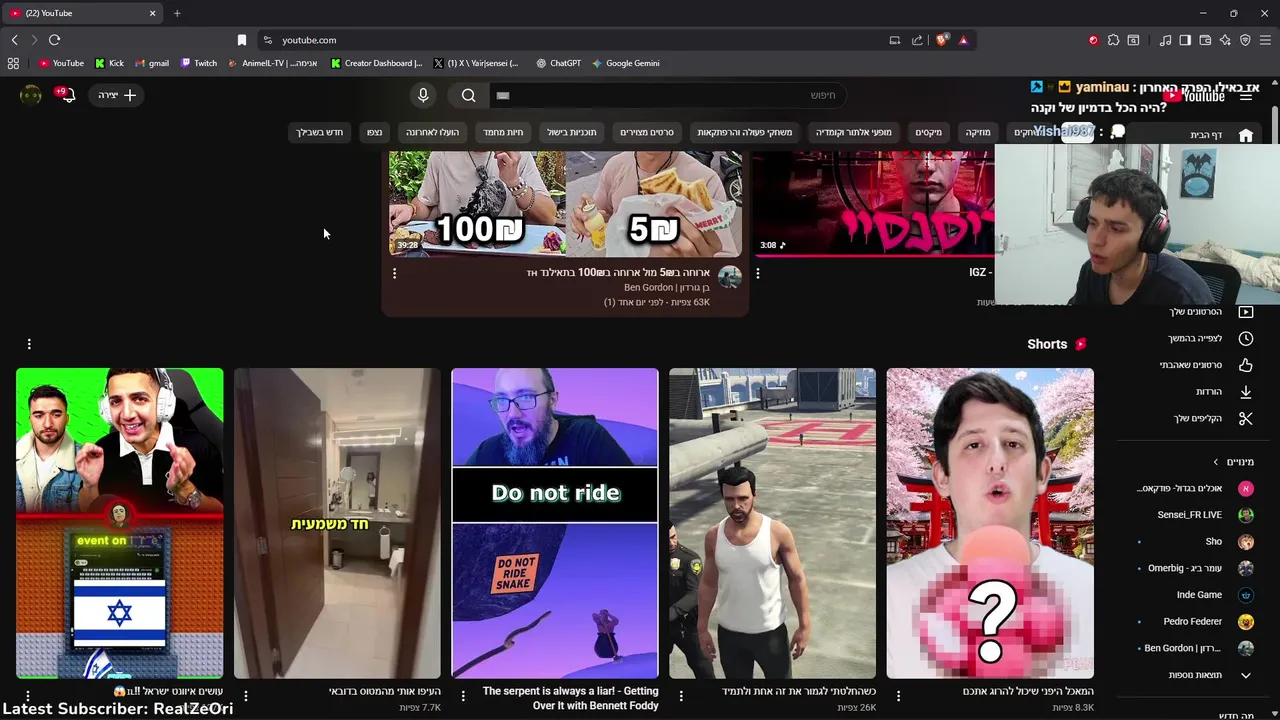Click the tab search toolbar icon

(x=1133, y=40)
